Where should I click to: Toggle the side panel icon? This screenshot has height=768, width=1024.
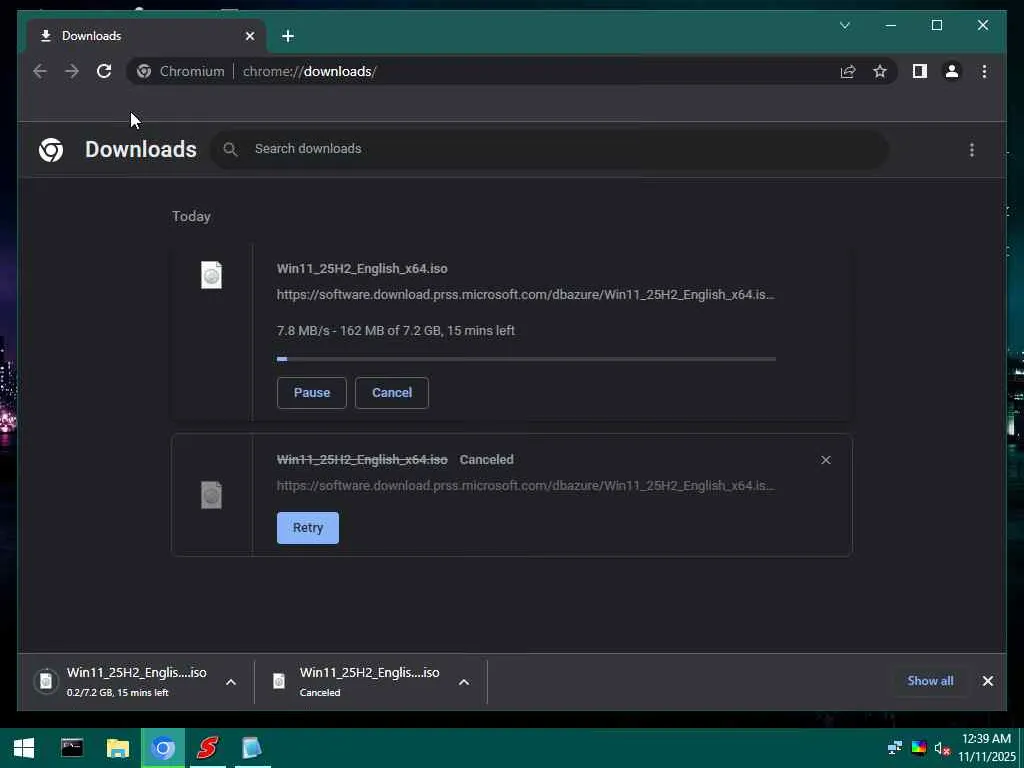click(x=920, y=71)
